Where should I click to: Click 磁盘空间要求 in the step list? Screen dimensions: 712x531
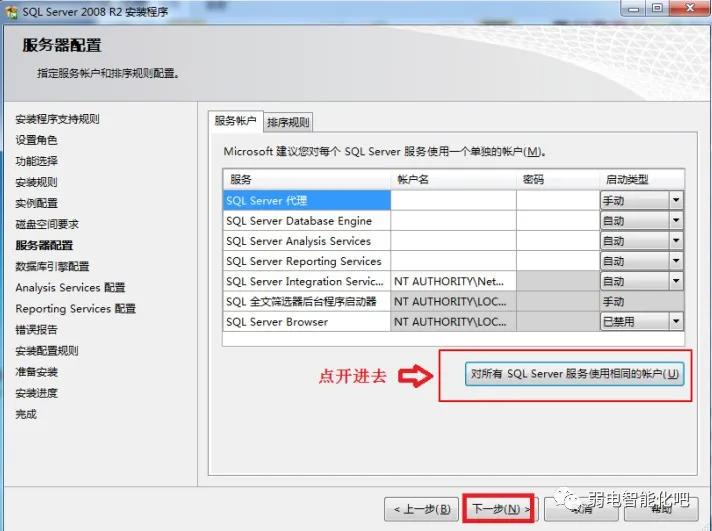click(x=47, y=224)
